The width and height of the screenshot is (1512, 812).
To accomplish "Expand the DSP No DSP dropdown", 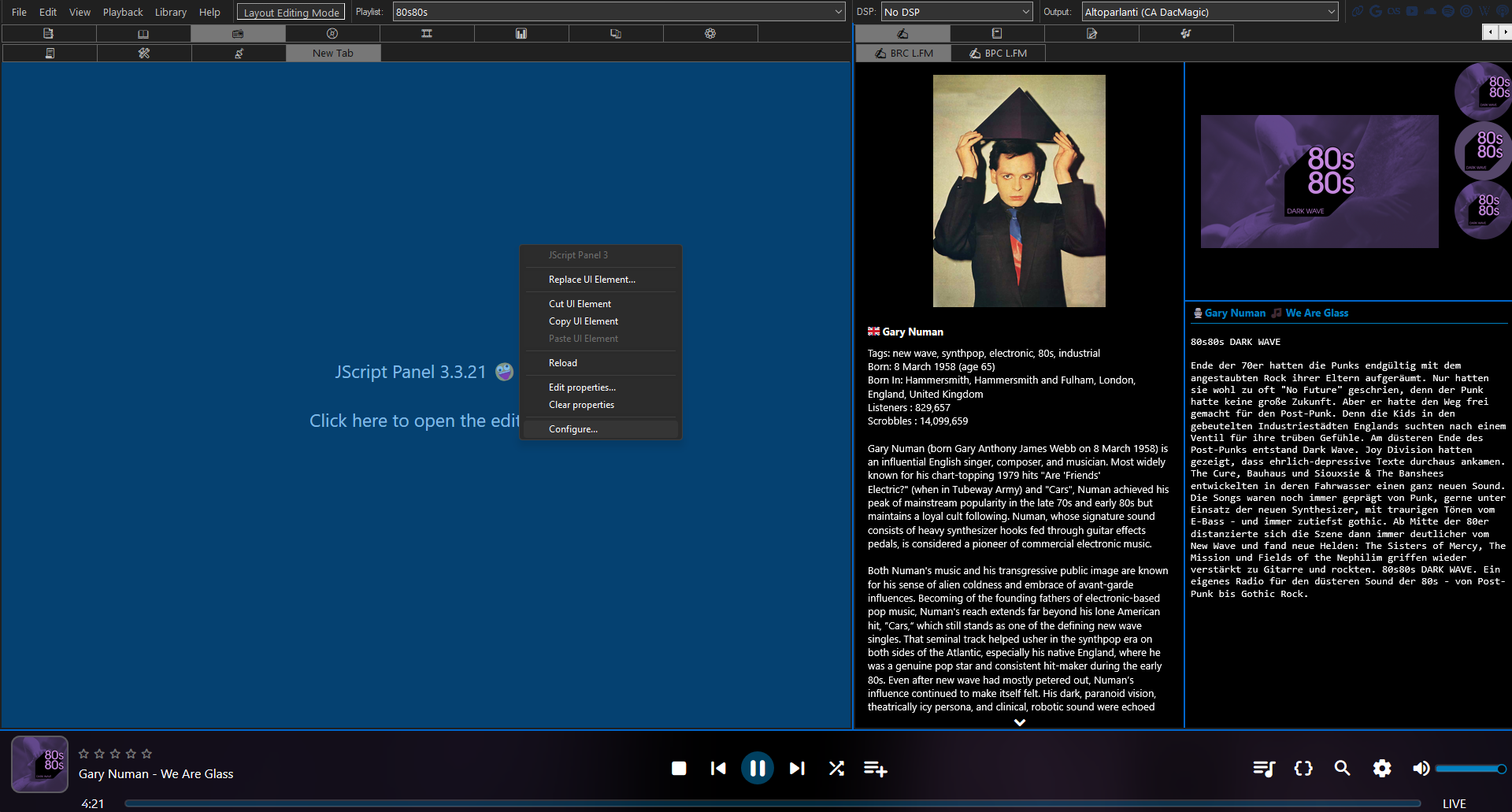I will pyautogui.click(x=957, y=12).
